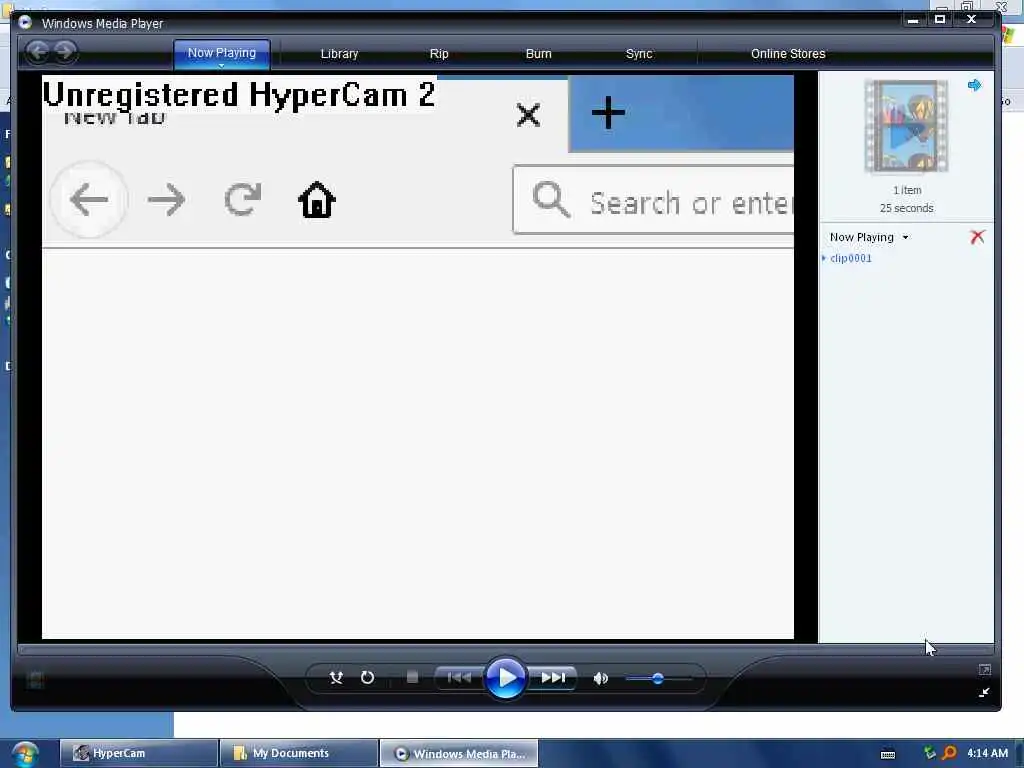Click the film strip video thumbnail
Screen dimensions: 1024x768
coord(906,126)
